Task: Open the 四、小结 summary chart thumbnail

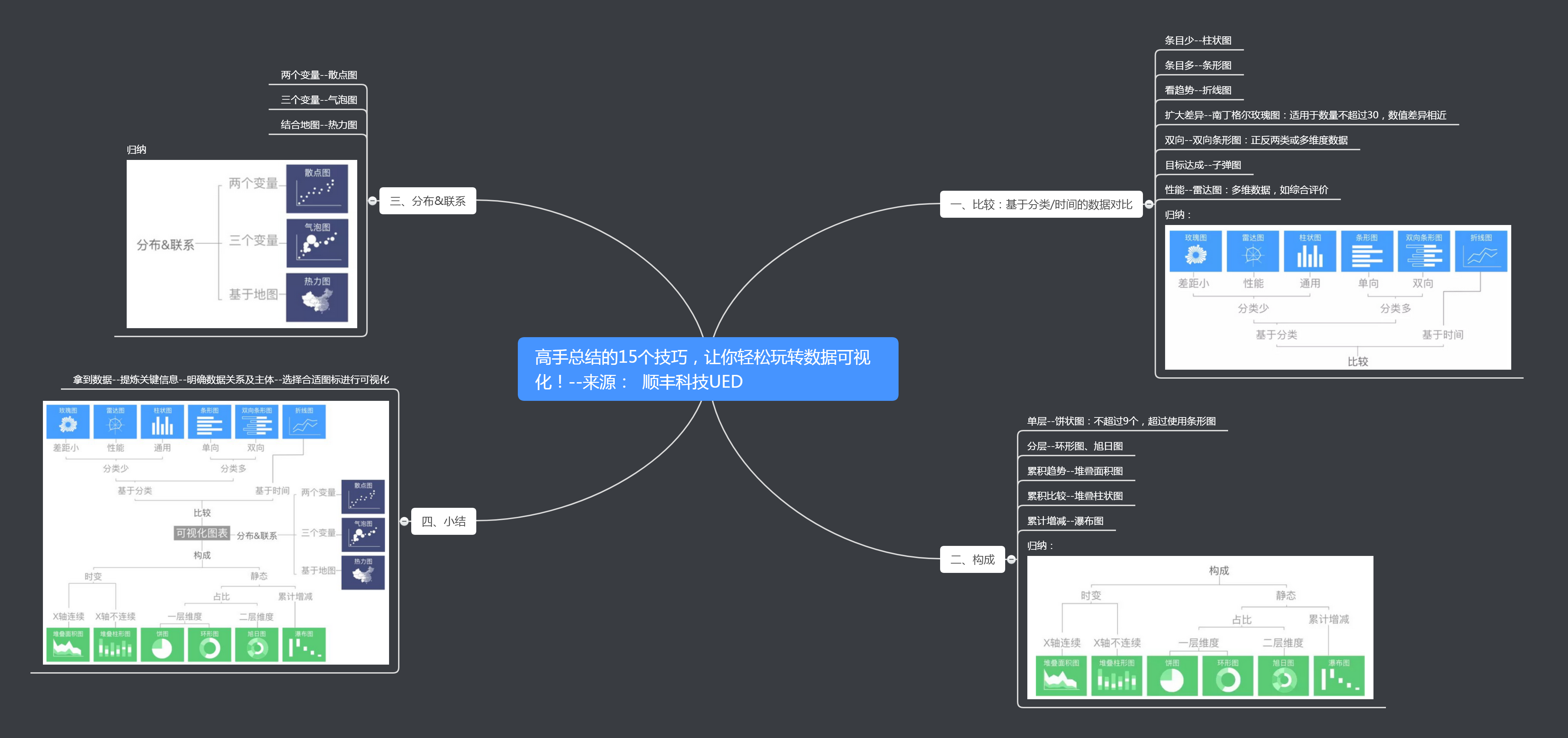Action: (216, 532)
